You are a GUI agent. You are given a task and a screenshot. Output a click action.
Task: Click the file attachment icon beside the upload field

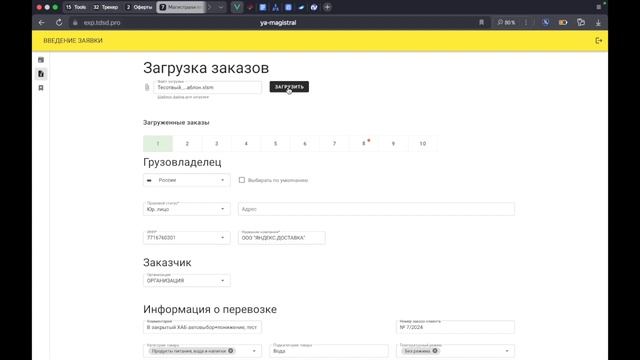147,87
